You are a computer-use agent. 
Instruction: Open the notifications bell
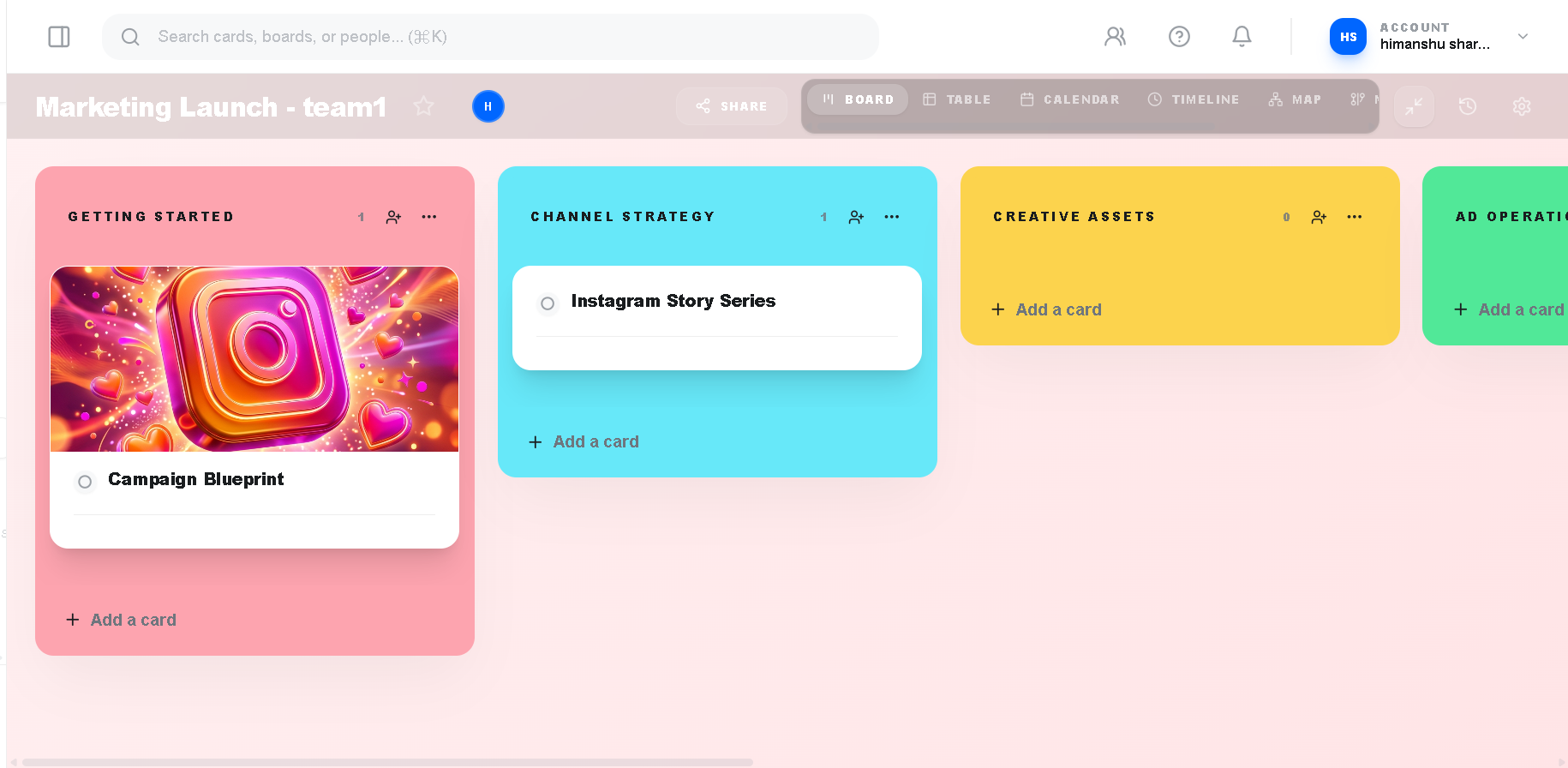1242,36
